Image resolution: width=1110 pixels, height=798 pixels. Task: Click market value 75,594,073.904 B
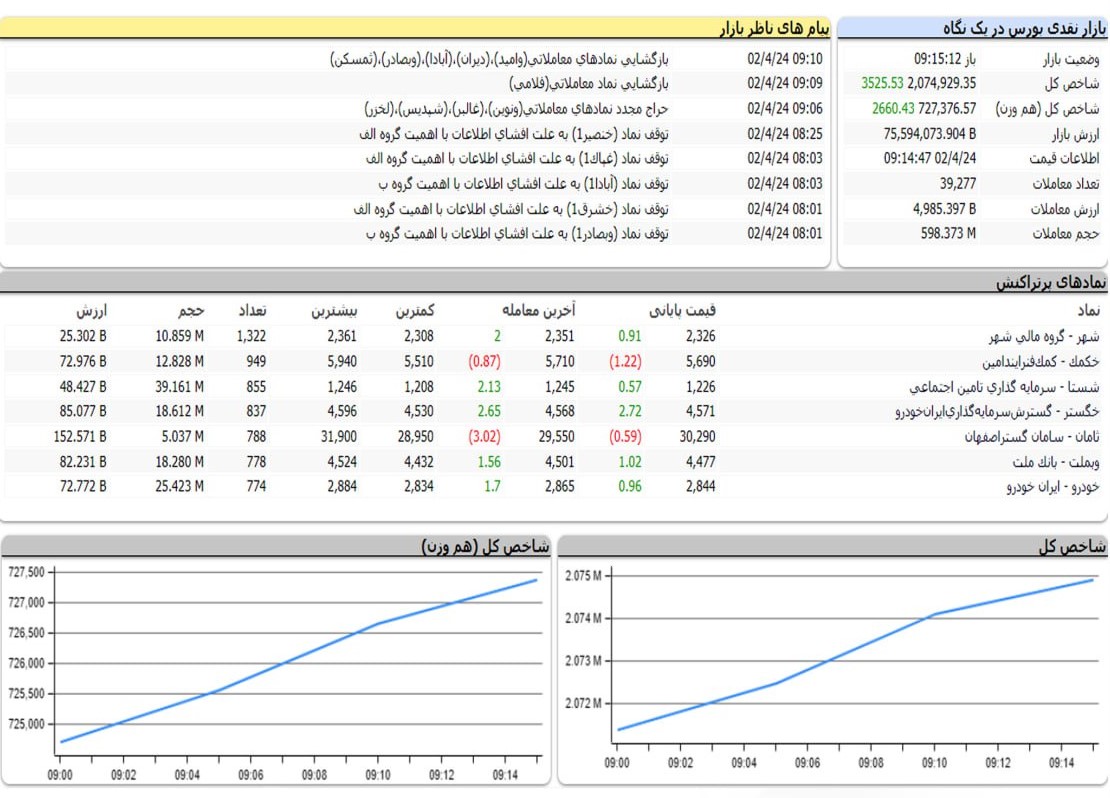click(930, 134)
